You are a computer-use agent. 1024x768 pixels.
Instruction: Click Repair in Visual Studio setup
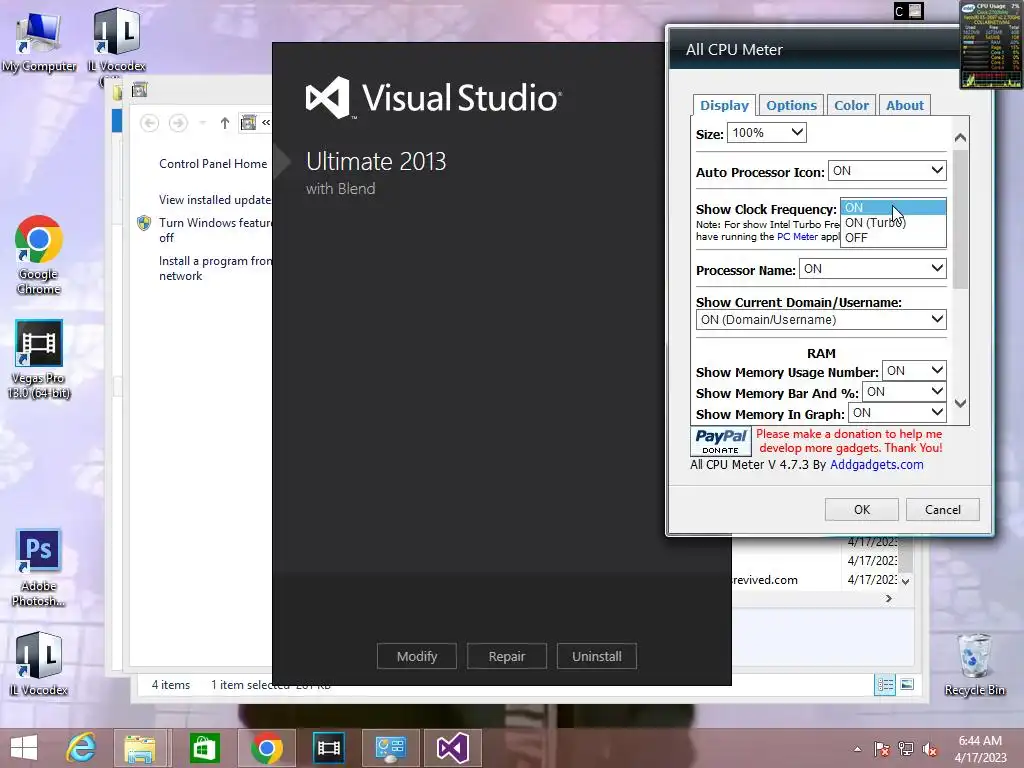[x=507, y=656]
